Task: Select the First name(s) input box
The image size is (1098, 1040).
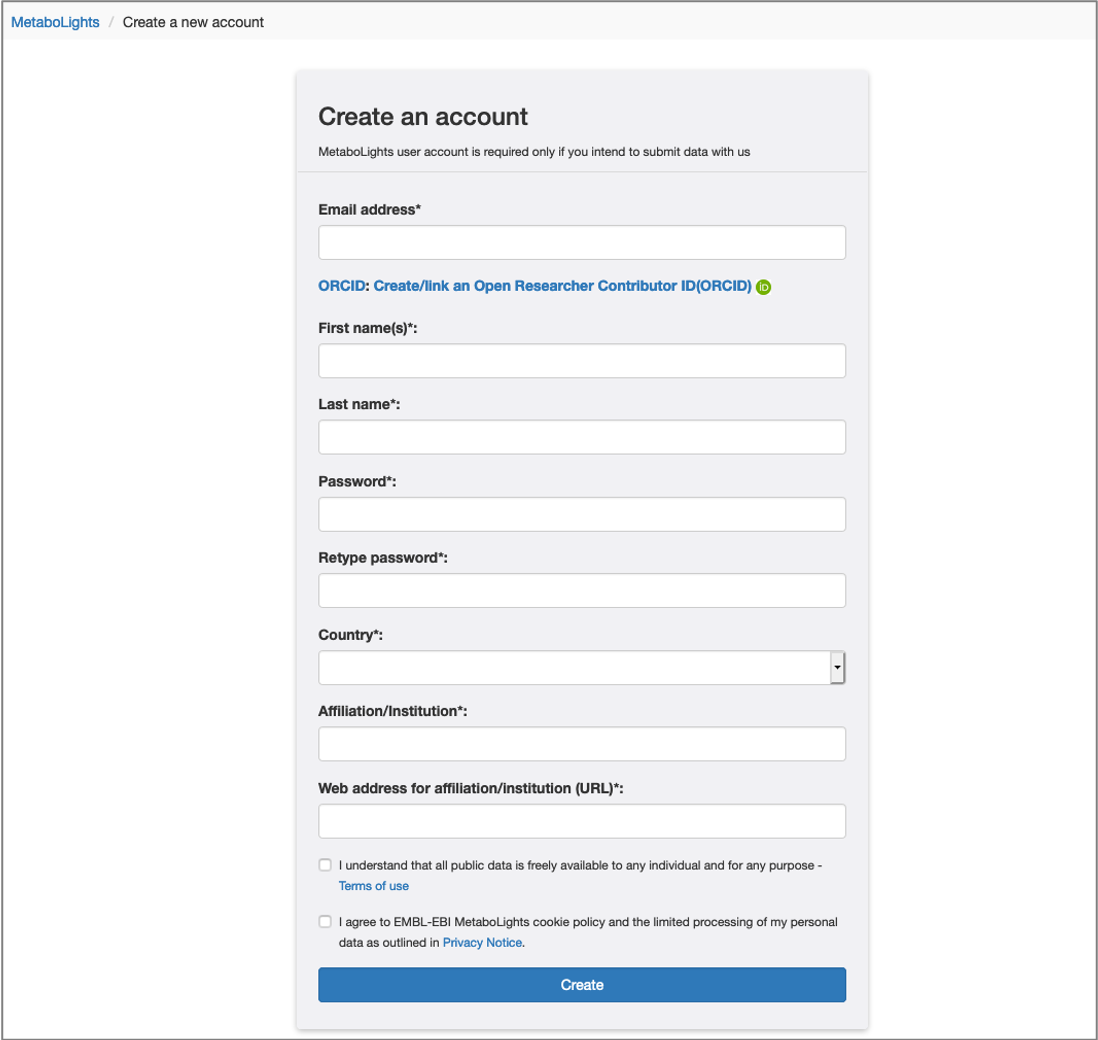Action: point(582,361)
